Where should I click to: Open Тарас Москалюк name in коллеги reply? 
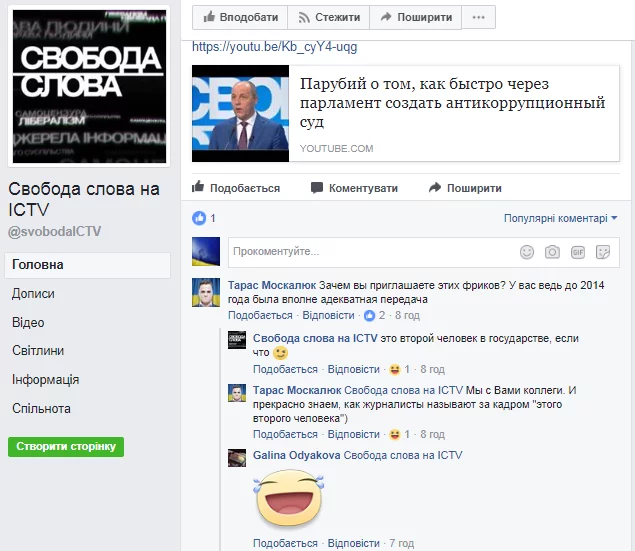[x=297, y=390]
